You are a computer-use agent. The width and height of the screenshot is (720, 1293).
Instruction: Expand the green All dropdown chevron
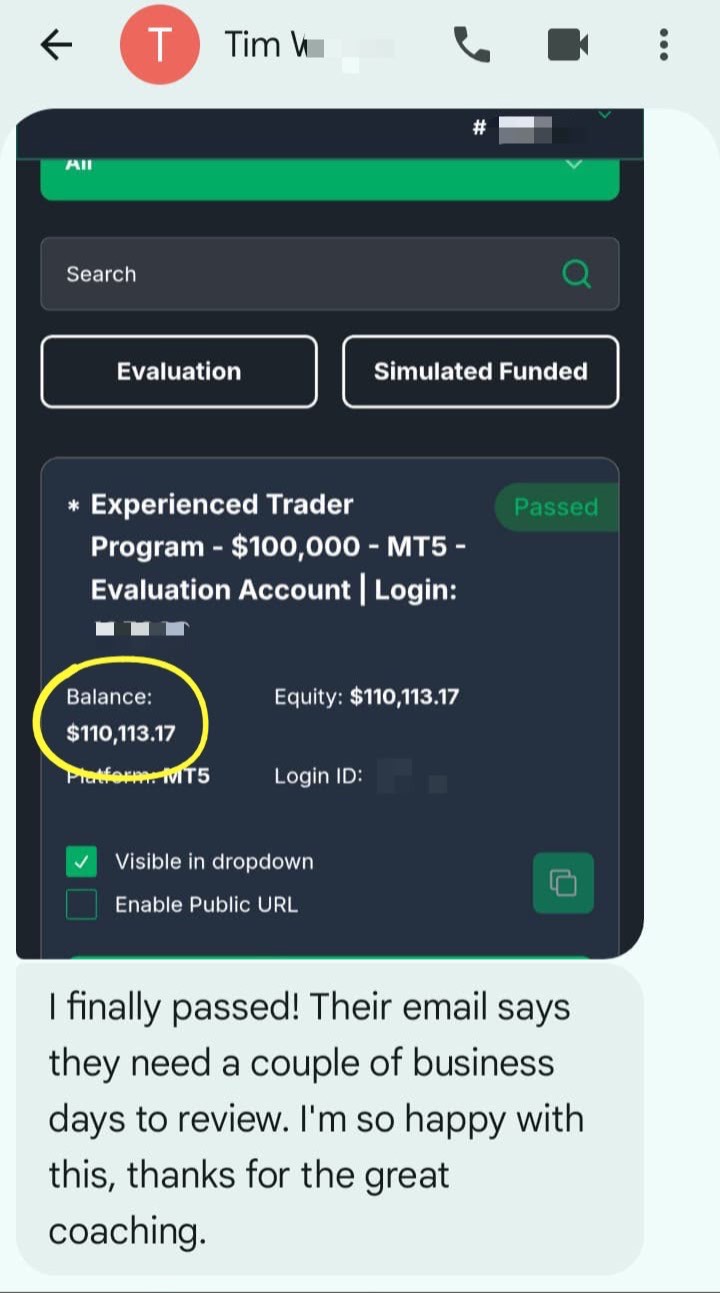tap(574, 164)
